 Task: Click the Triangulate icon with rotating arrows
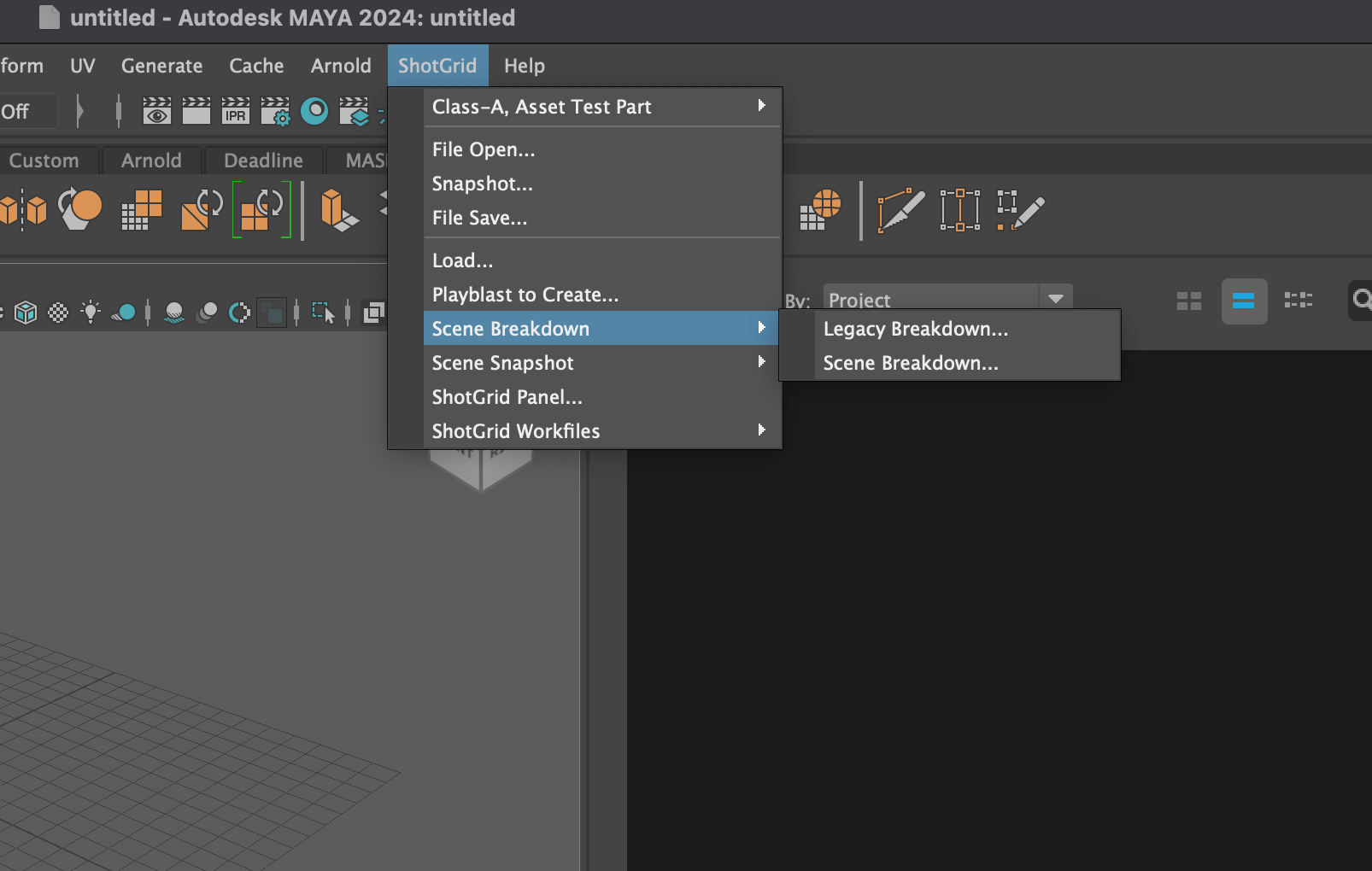(202, 210)
